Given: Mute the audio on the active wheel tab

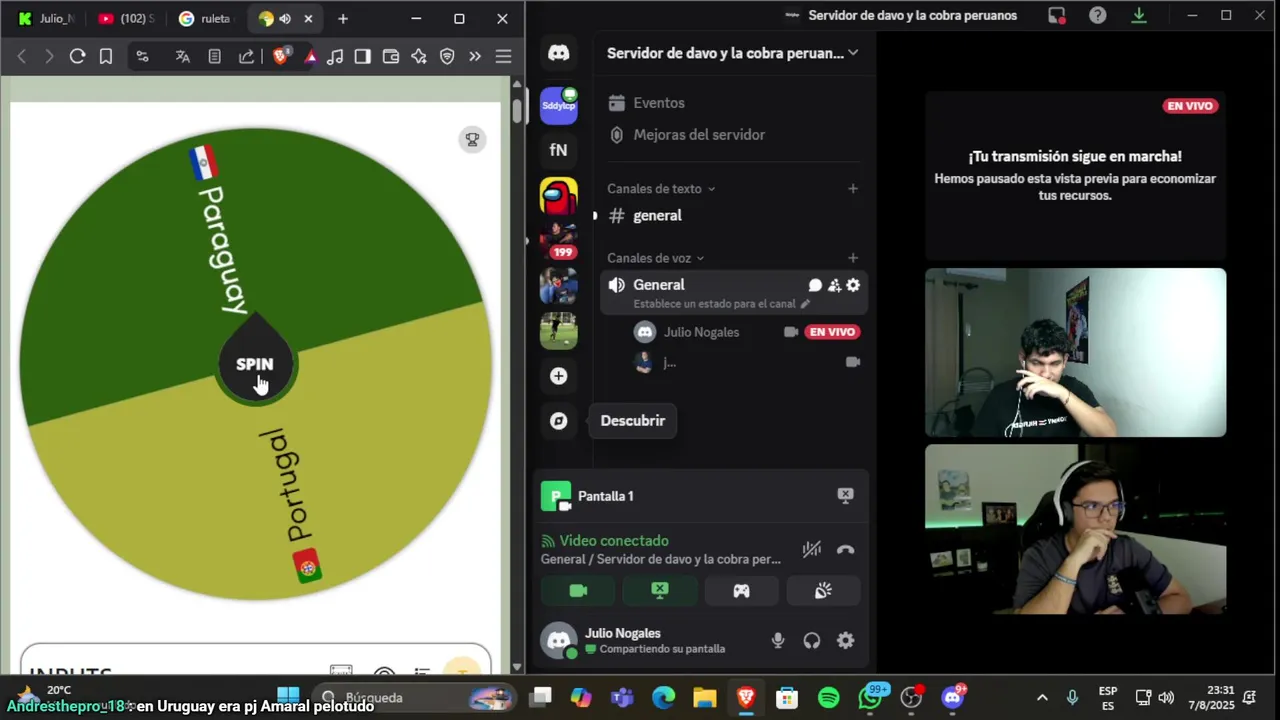Looking at the screenshot, I should click(x=285, y=18).
